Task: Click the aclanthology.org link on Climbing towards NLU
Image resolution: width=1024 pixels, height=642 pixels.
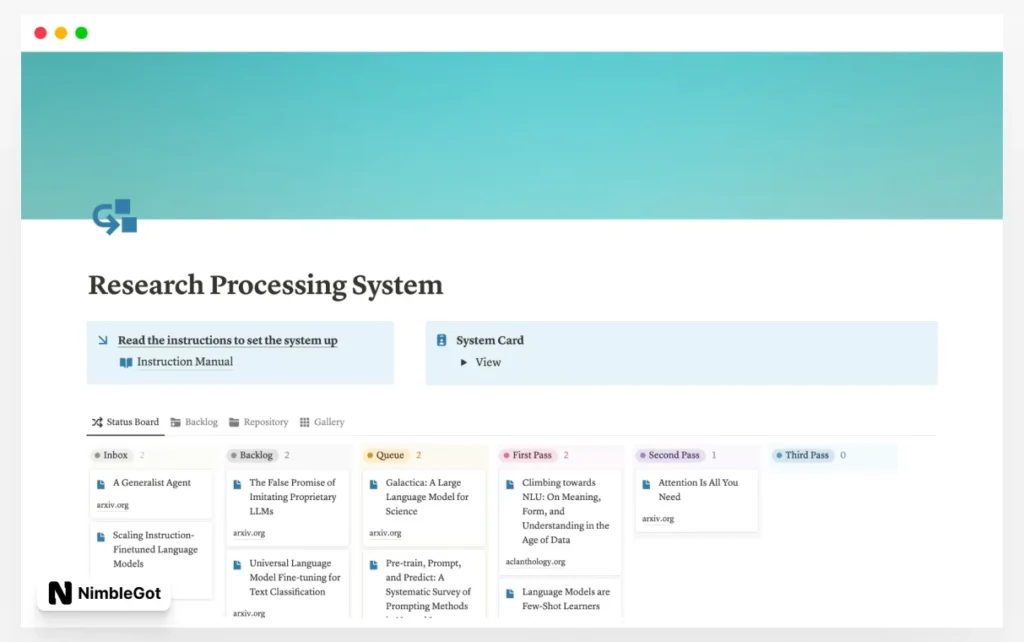Action: click(536, 562)
